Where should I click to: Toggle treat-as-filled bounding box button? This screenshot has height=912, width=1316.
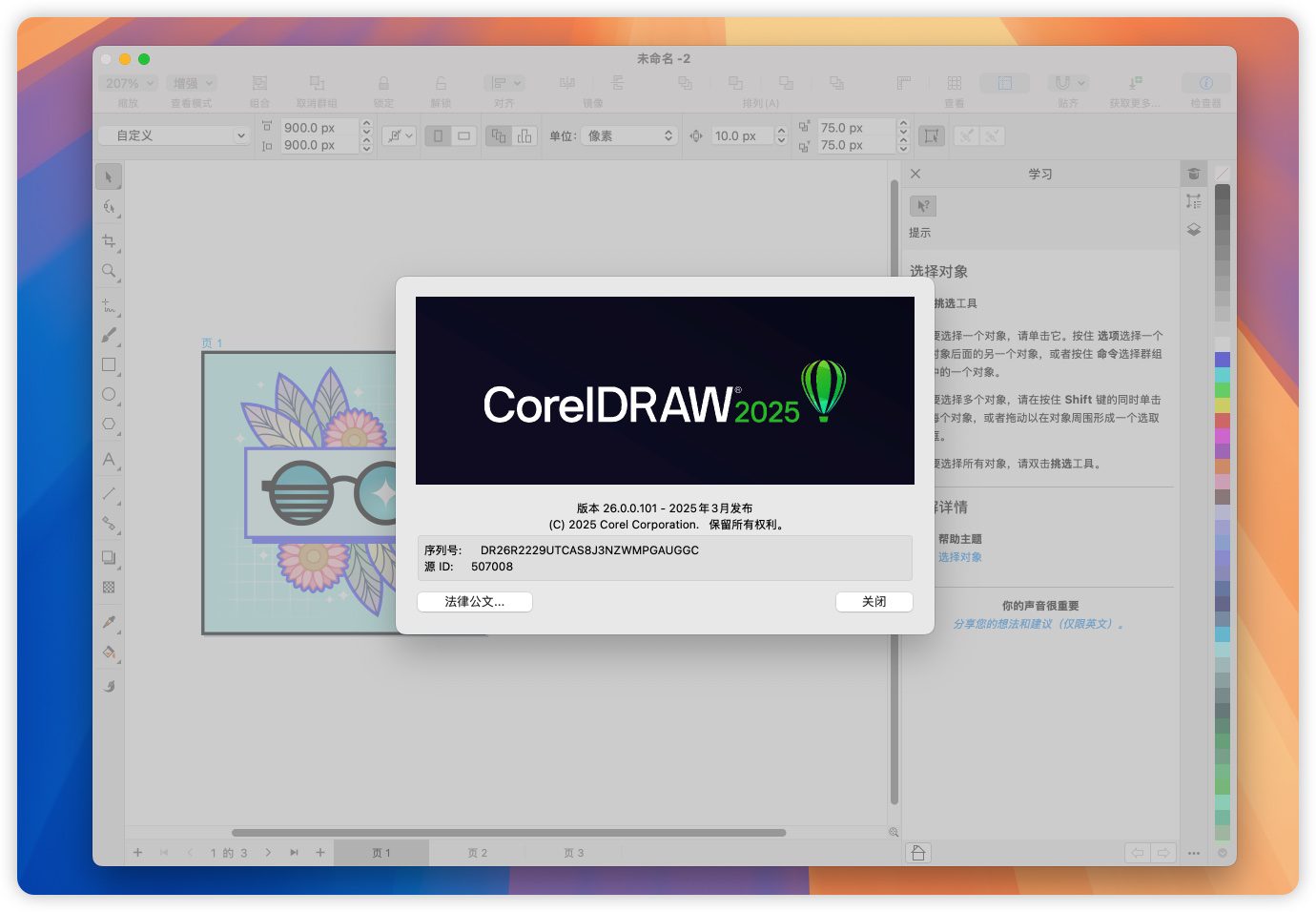pyautogui.click(x=931, y=136)
